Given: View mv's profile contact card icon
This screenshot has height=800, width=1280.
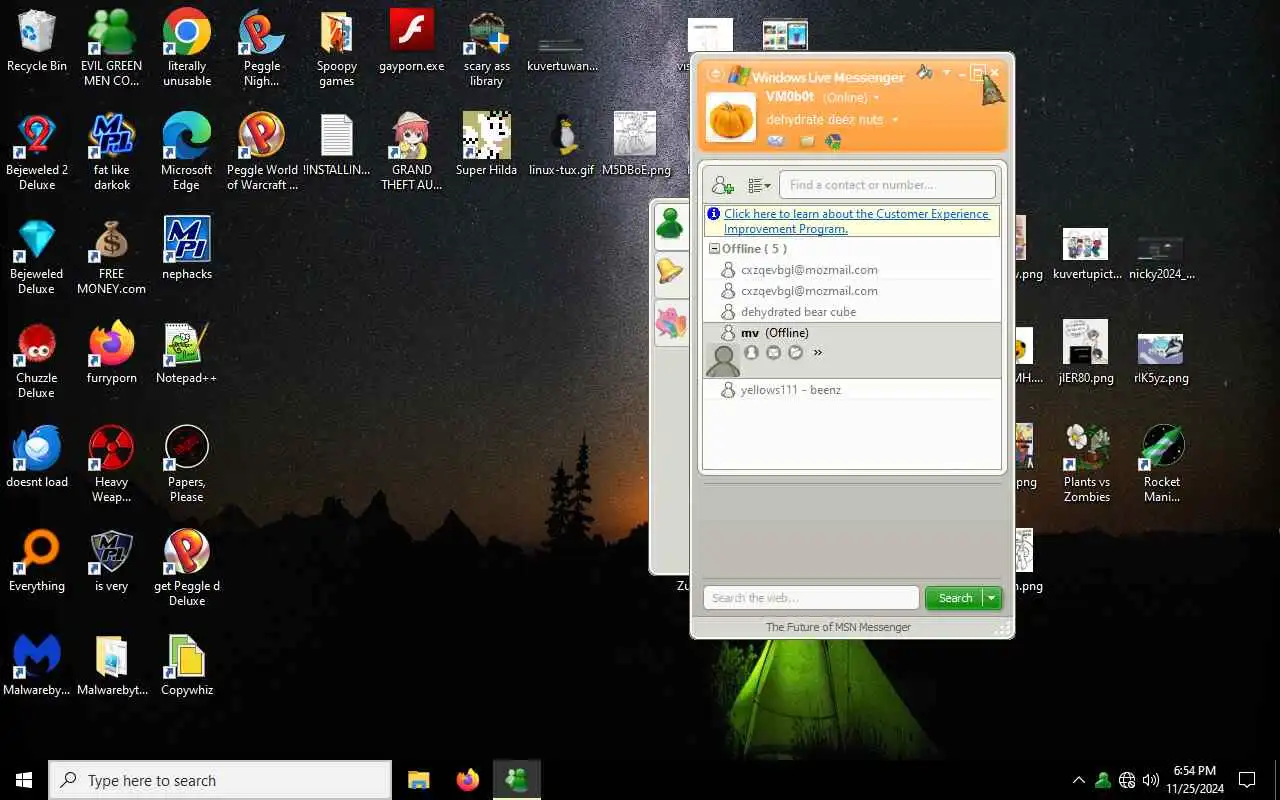Looking at the screenshot, I should click(x=752, y=353).
